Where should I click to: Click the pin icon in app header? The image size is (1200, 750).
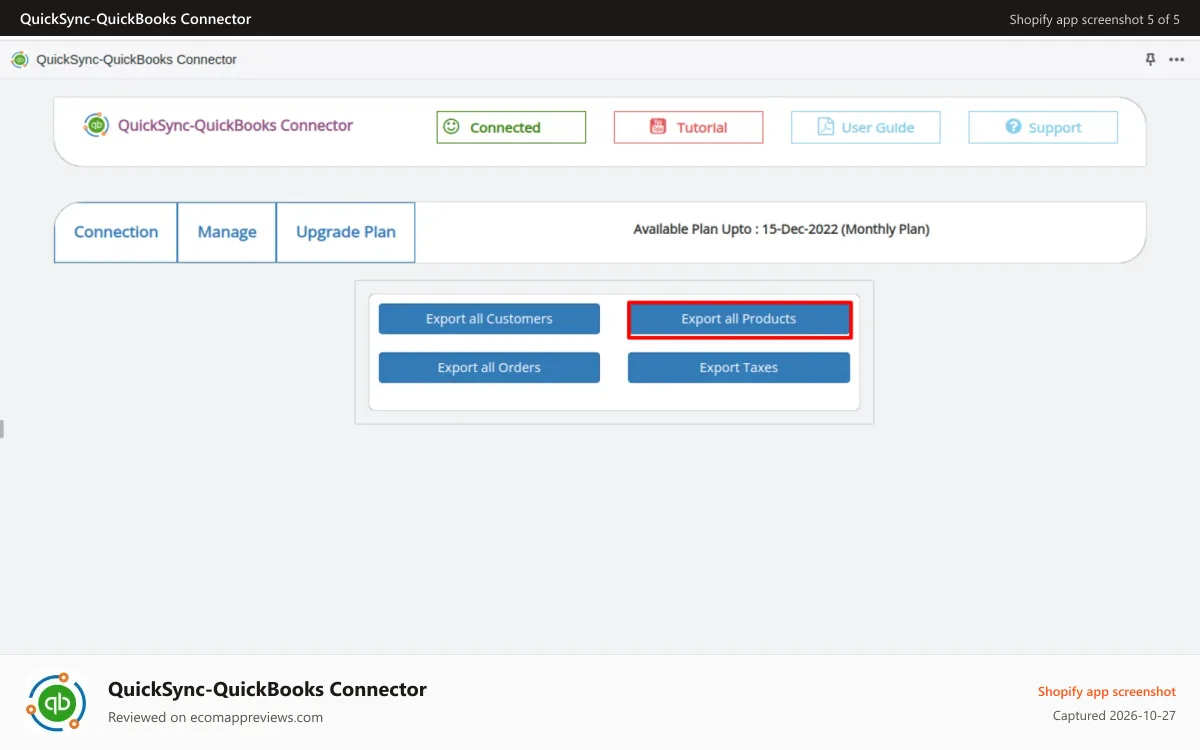click(1150, 60)
